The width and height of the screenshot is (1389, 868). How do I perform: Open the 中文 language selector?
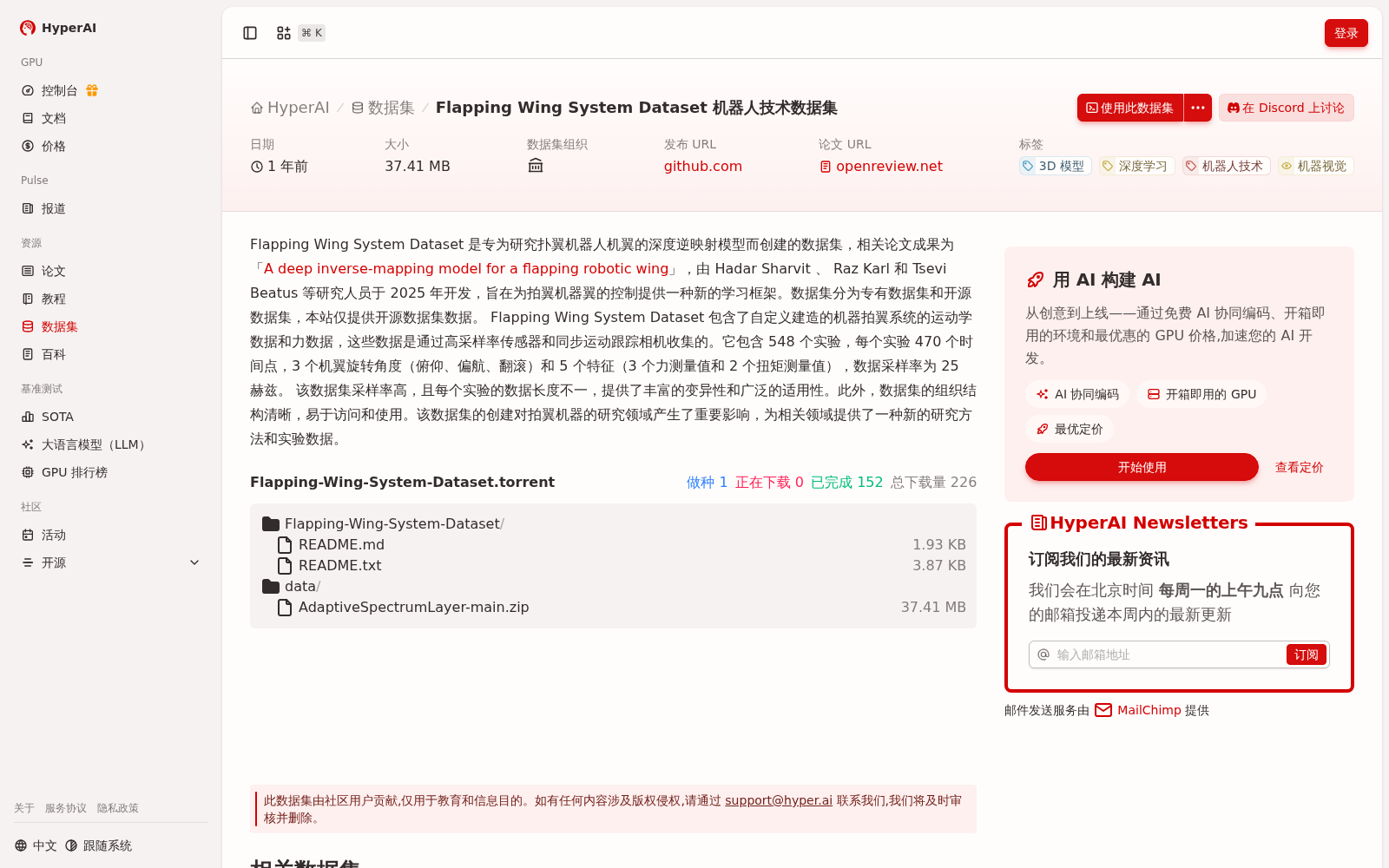pos(36,845)
